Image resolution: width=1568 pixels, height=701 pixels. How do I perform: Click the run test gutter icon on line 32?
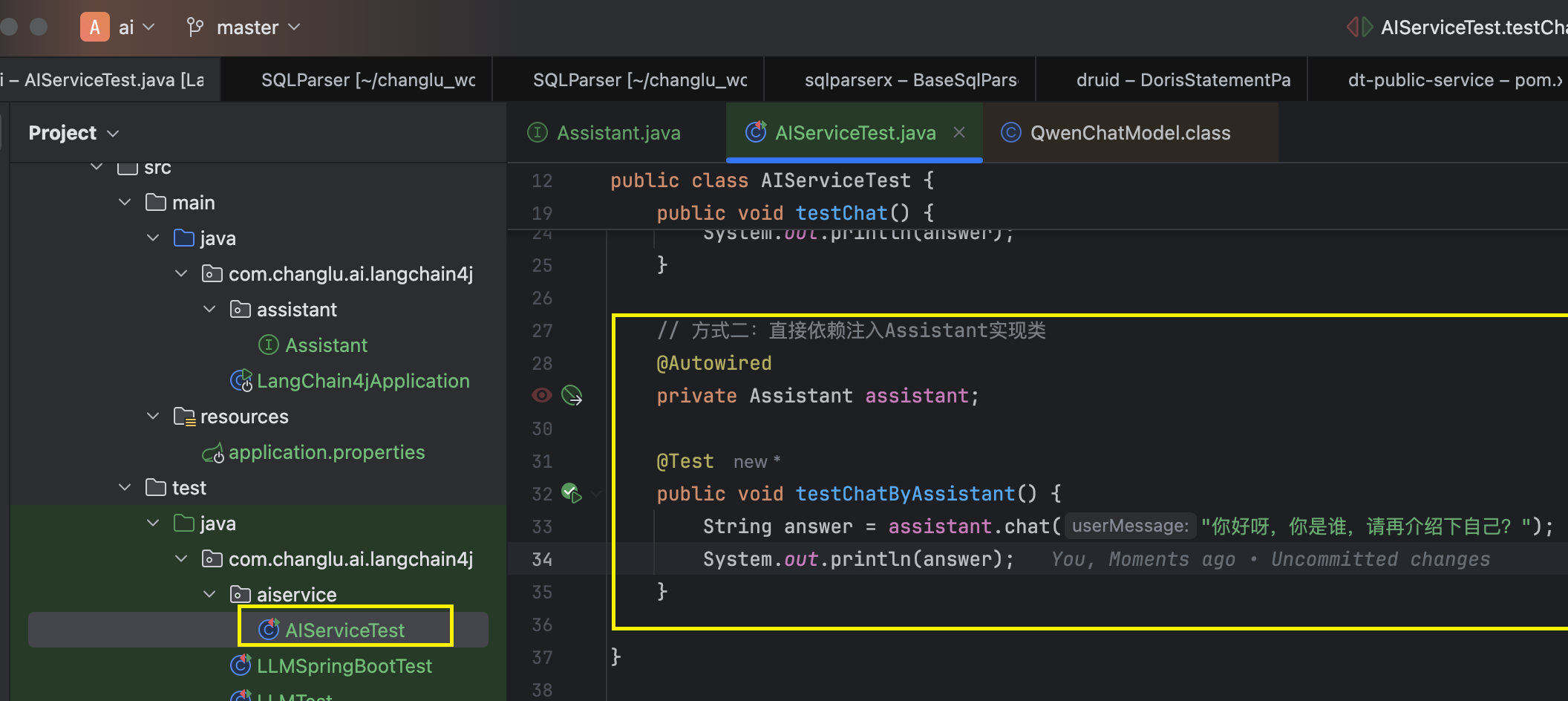click(572, 493)
